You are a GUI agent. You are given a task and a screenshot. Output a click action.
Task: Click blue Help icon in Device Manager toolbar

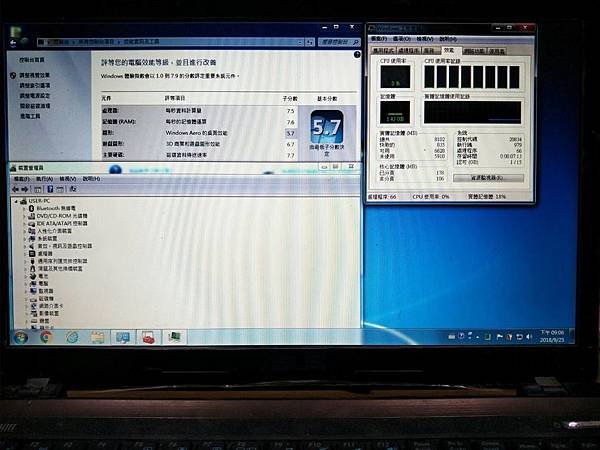tap(50, 189)
